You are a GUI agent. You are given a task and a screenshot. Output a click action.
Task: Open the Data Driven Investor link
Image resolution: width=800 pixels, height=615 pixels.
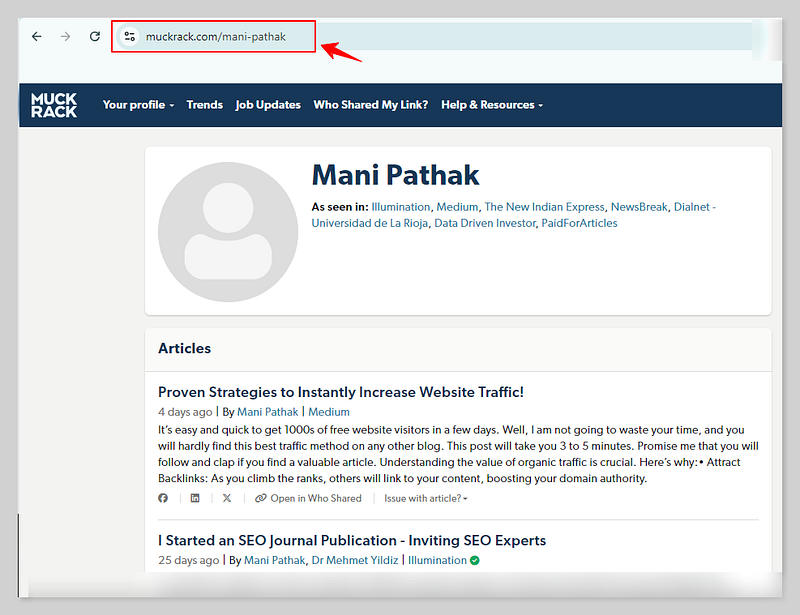[x=485, y=223]
